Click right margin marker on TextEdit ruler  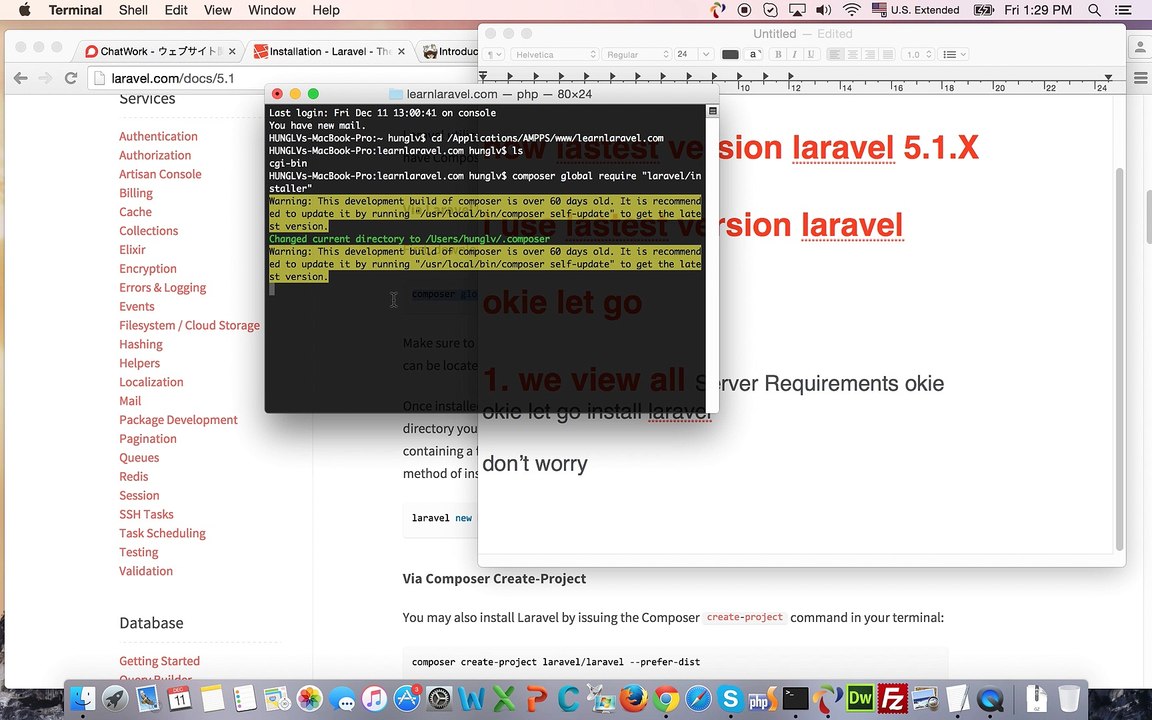click(x=1108, y=76)
